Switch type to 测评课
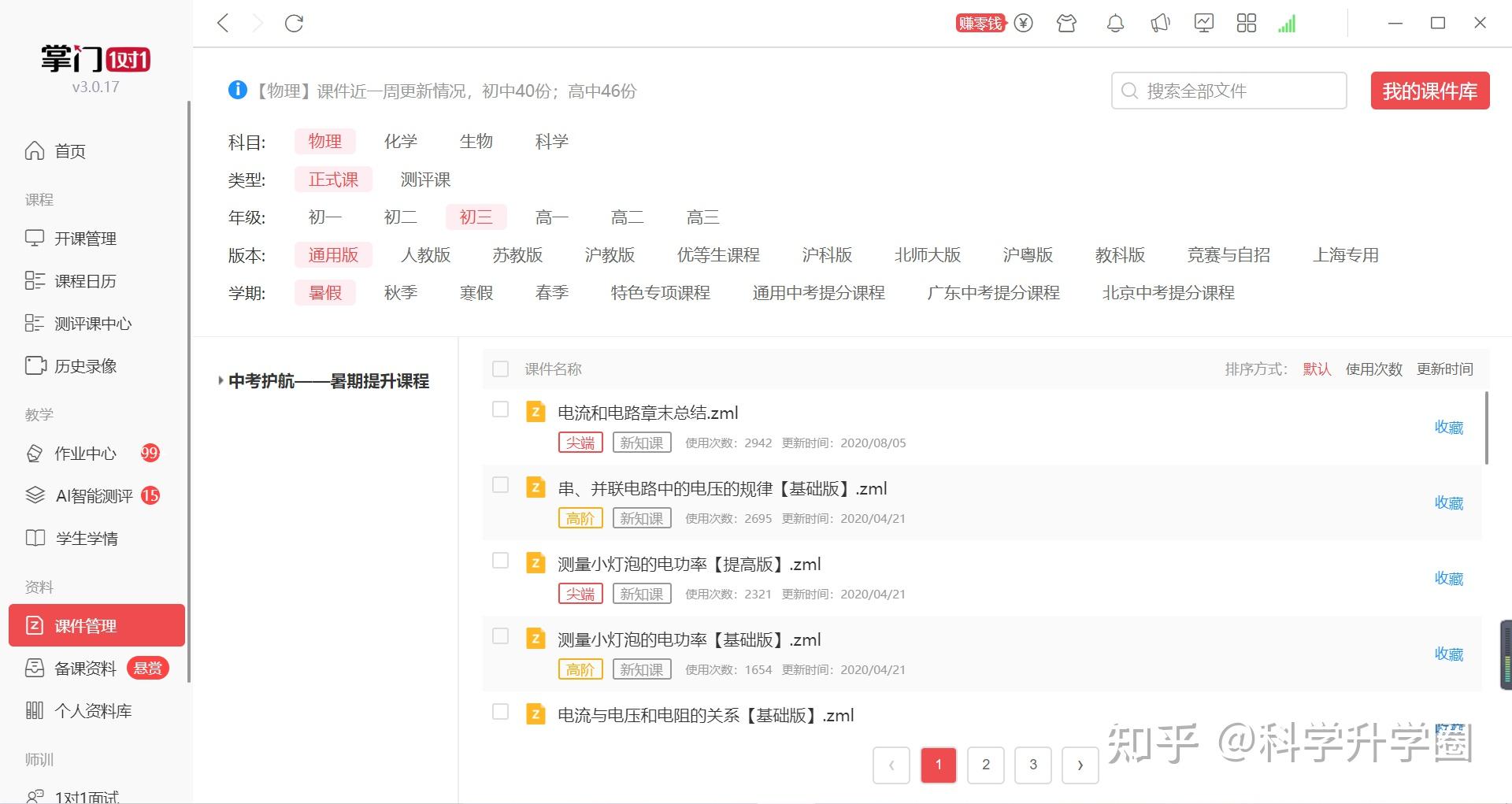 [x=425, y=180]
